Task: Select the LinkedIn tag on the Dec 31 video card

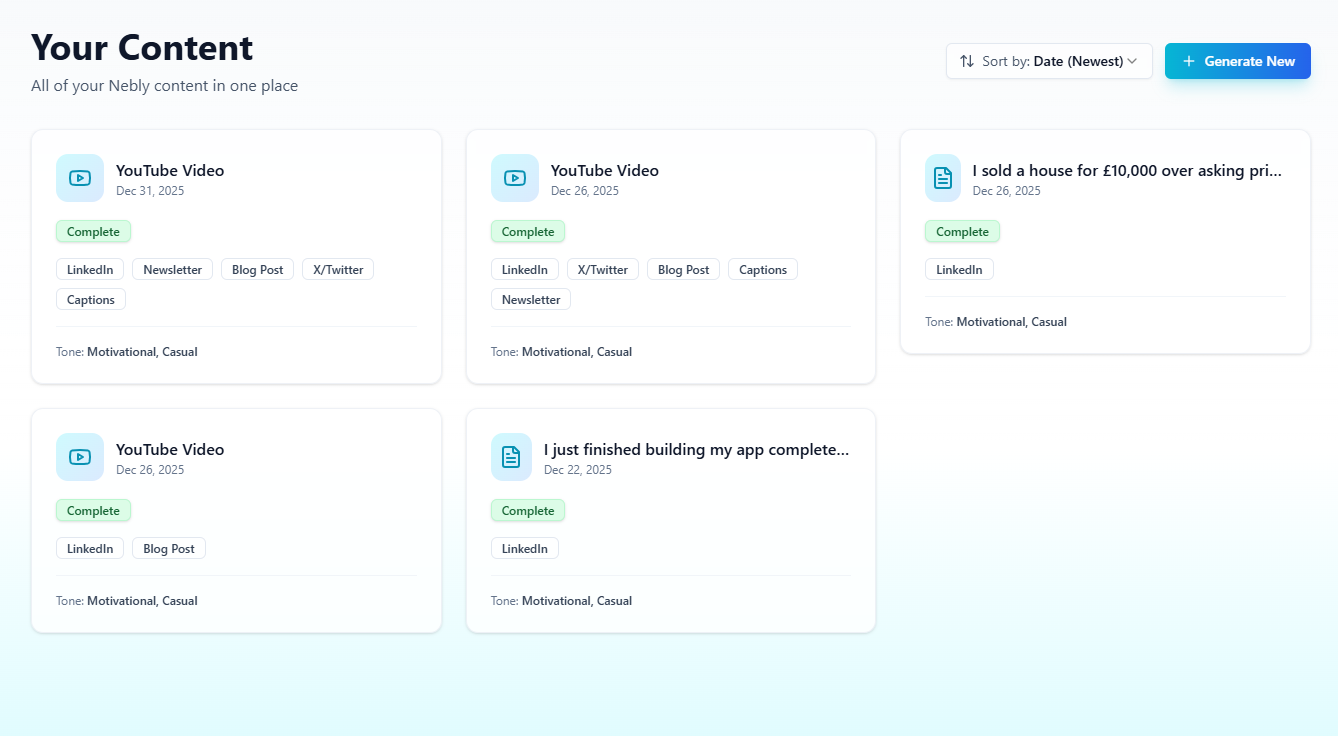Action: point(90,269)
